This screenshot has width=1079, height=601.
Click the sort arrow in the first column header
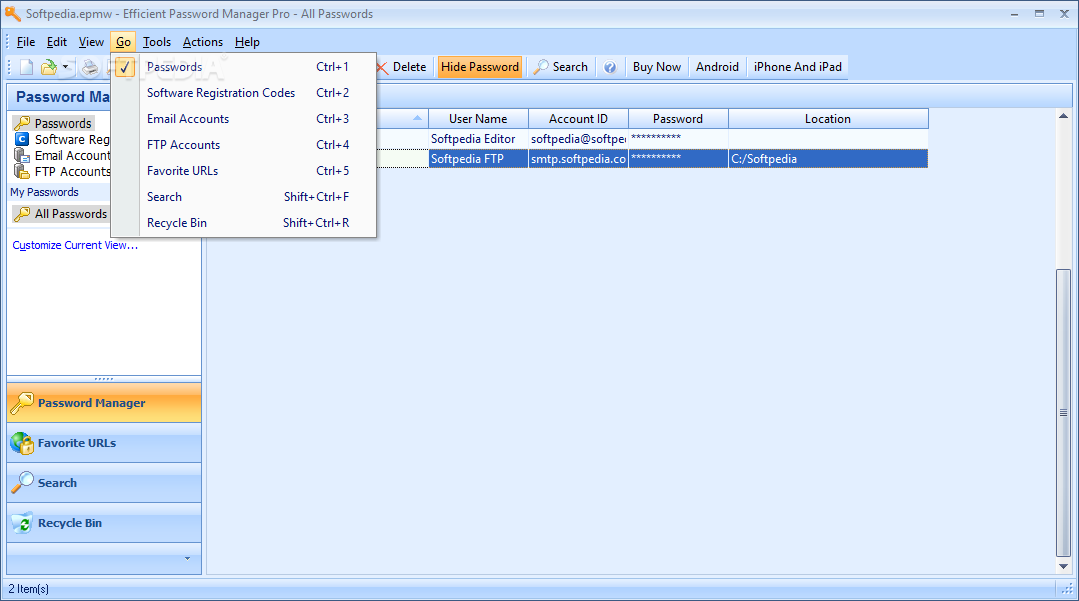[417, 118]
